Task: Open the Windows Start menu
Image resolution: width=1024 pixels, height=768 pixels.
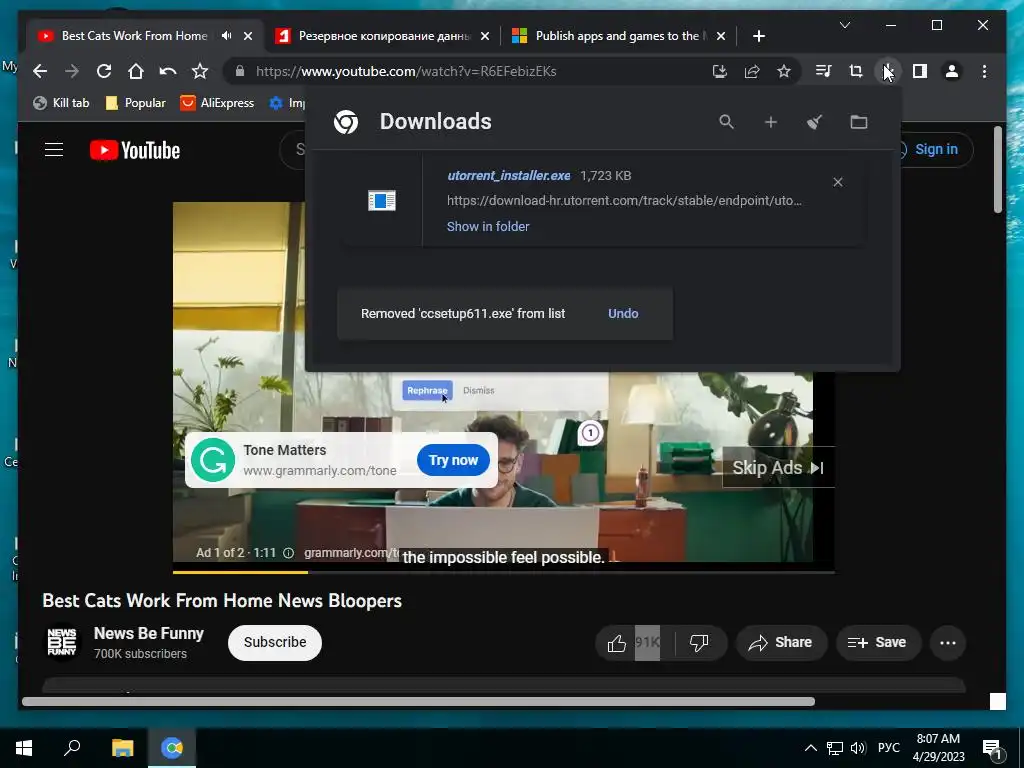Action: pyautogui.click(x=24, y=748)
